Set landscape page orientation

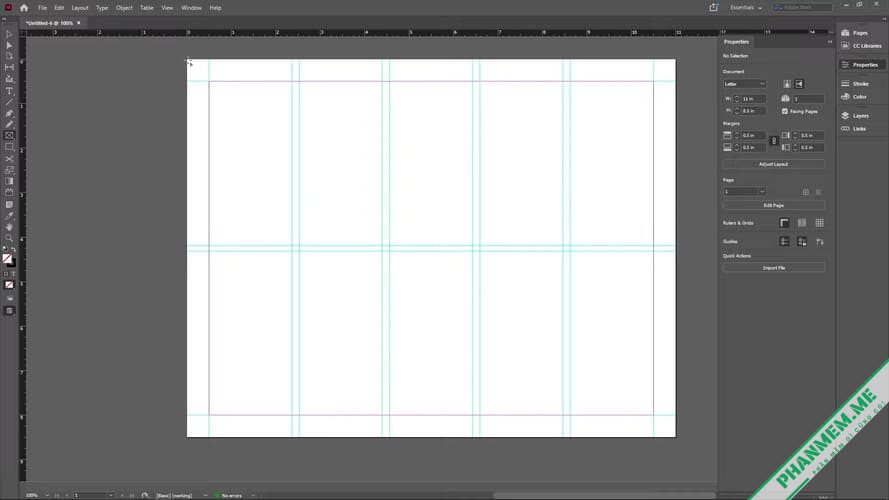pos(799,84)
